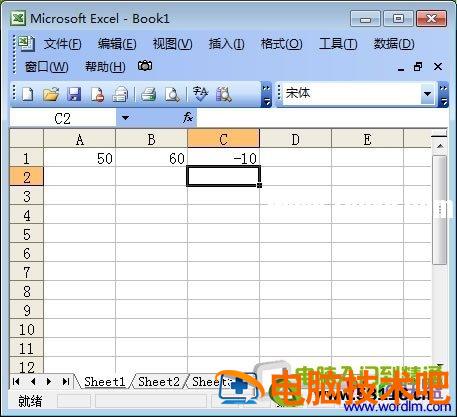Click the camera icon in menu bar
The image size is (457, 417).
[145, 66]
